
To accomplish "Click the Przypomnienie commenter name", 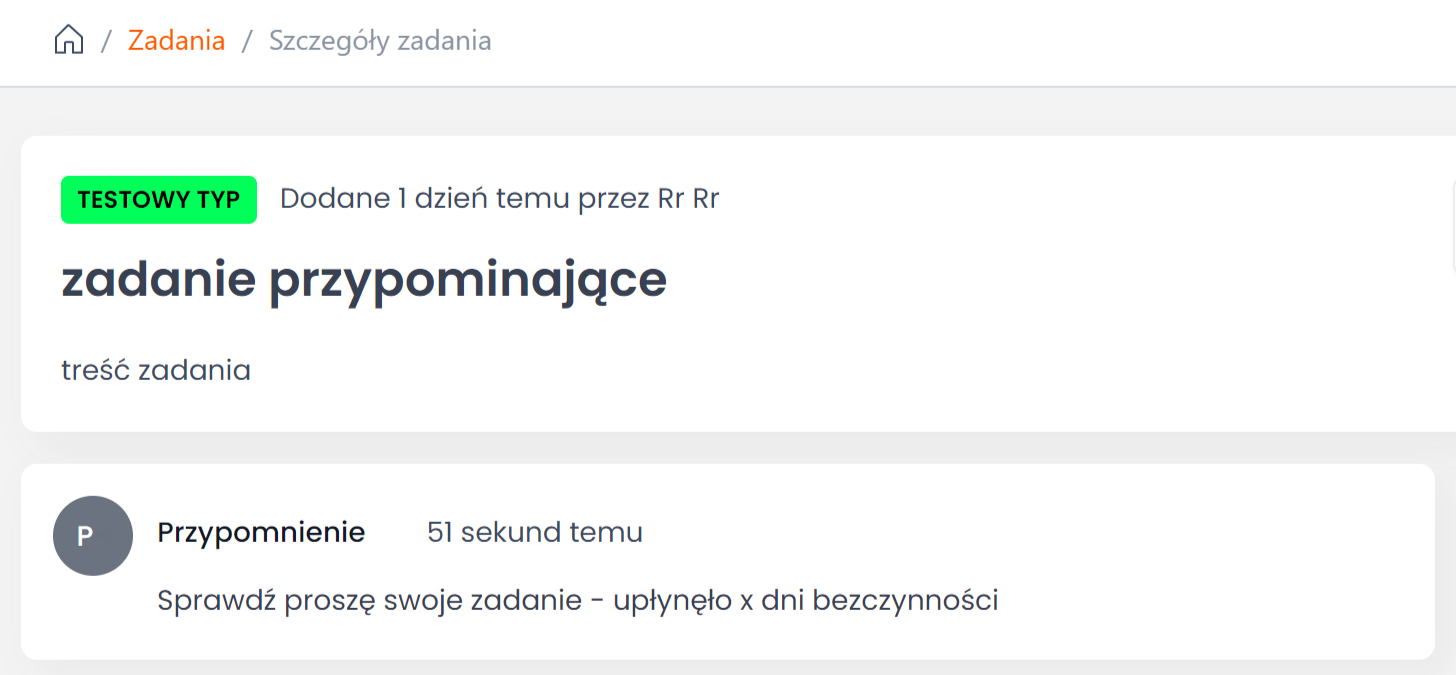I will (261, 533).
